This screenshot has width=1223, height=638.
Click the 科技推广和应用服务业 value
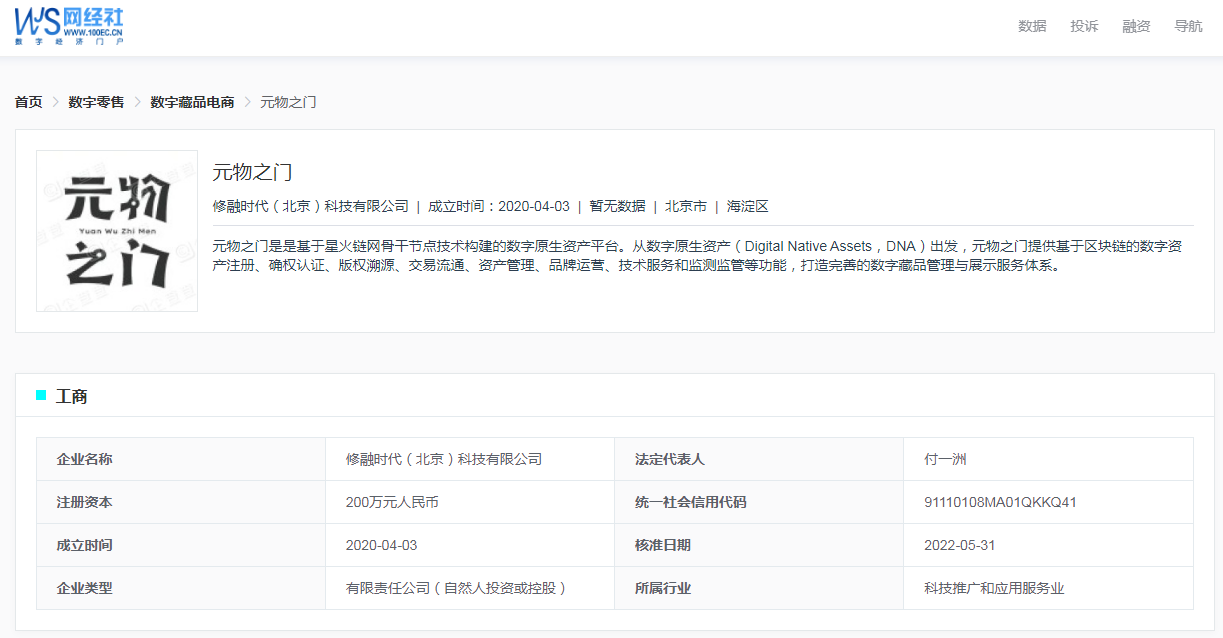tap(994, 588)
